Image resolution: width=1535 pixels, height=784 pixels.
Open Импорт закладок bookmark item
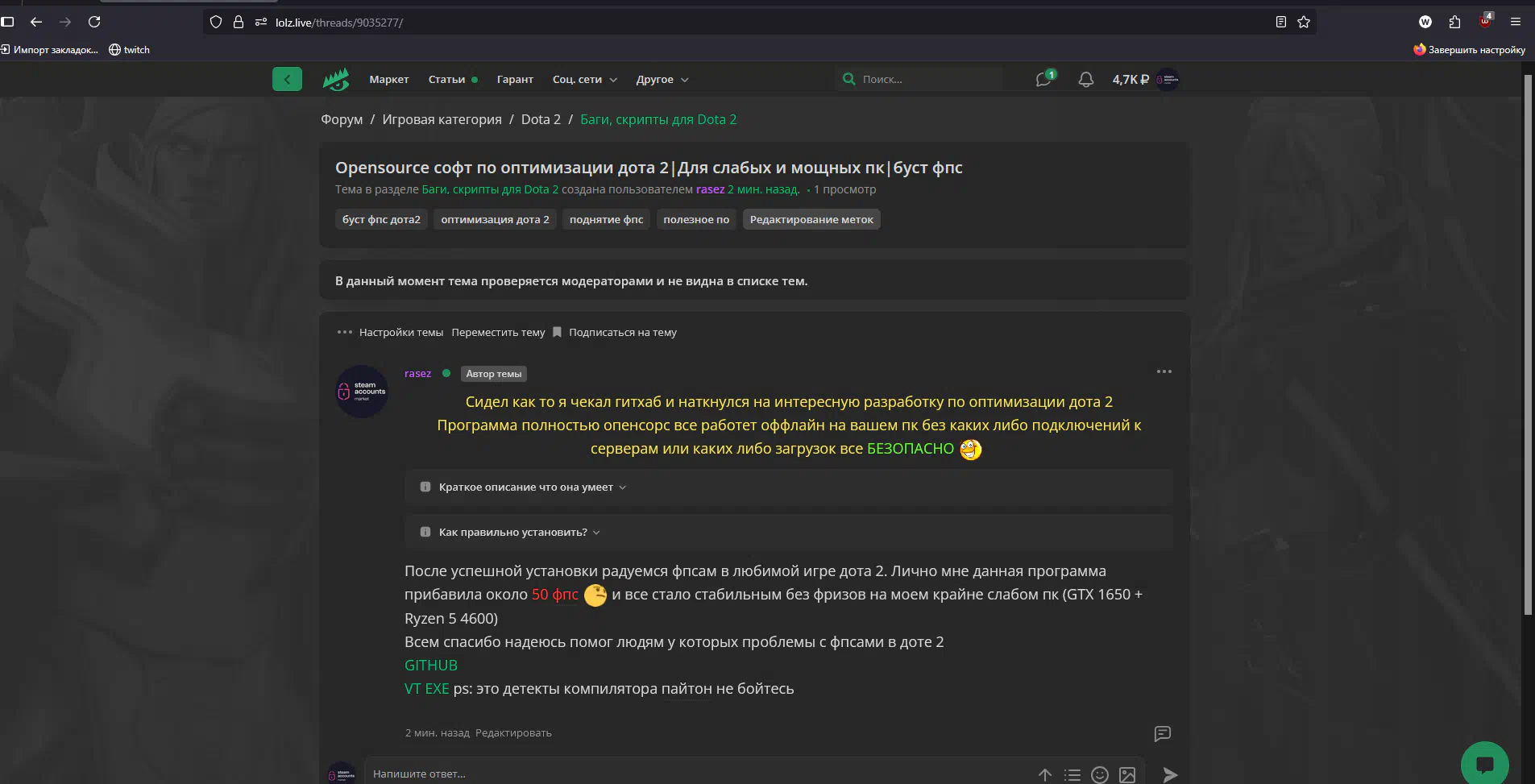(x=49, y=50)
